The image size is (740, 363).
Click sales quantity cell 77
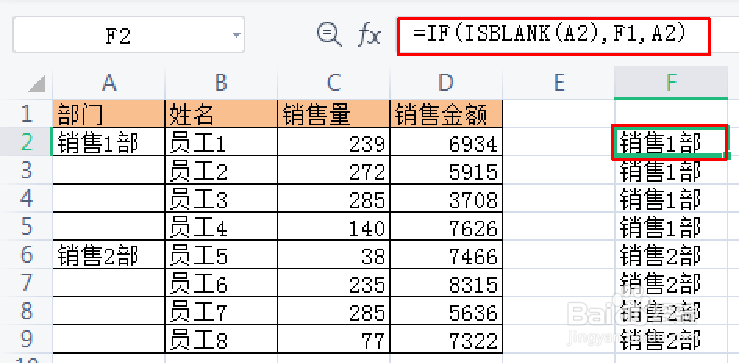[x=334, y=339]
